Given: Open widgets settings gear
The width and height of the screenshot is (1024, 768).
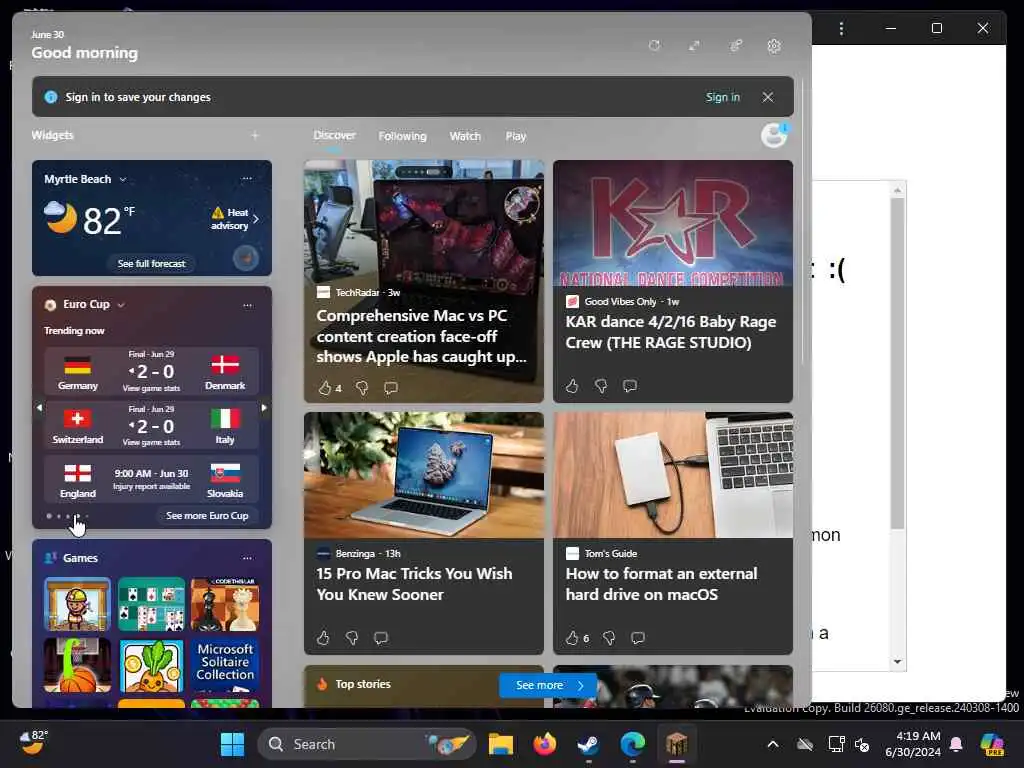Looking at the screenshot, I should 774,46.
